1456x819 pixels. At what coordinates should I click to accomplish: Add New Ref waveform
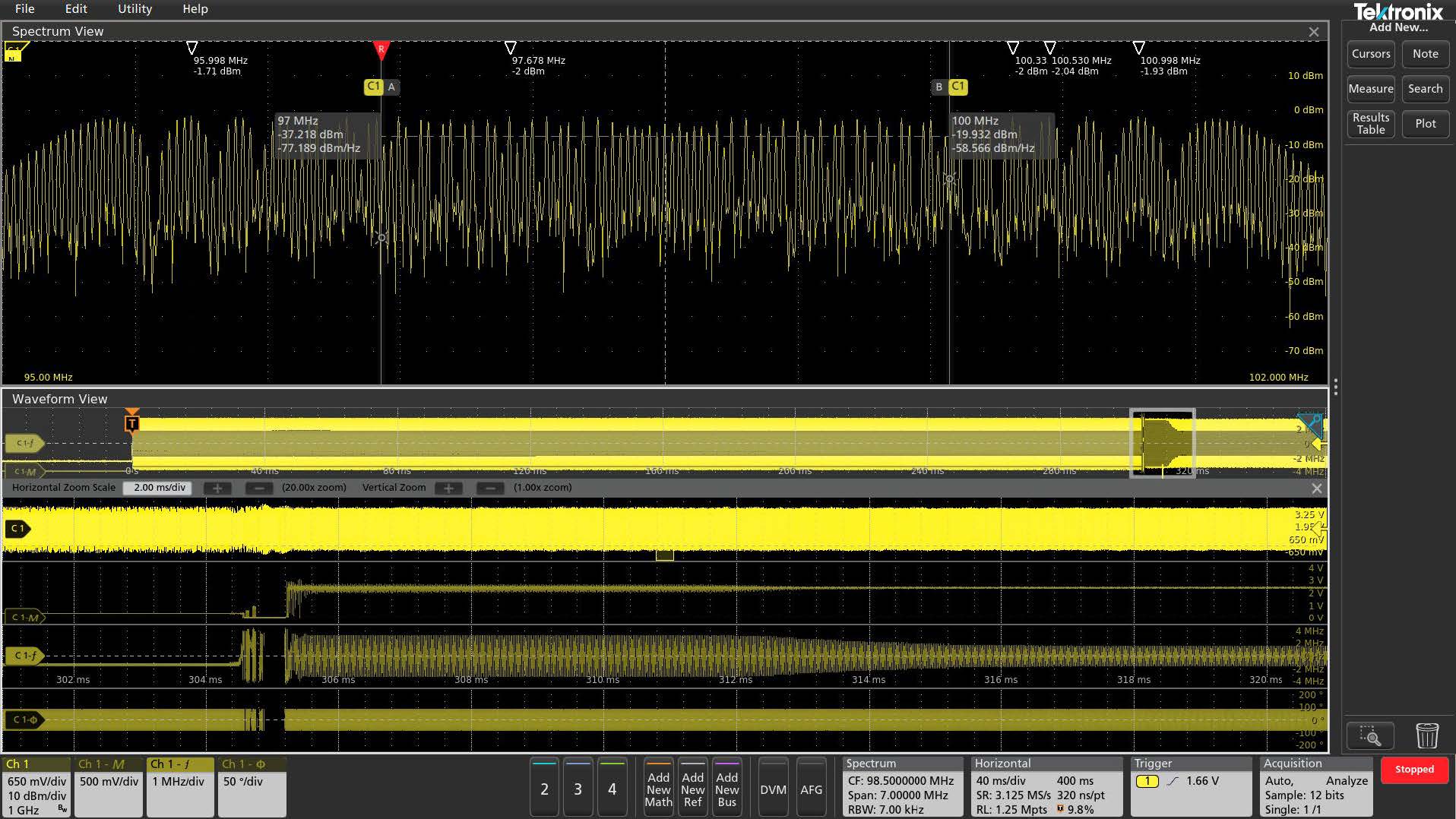click(692, 788)
